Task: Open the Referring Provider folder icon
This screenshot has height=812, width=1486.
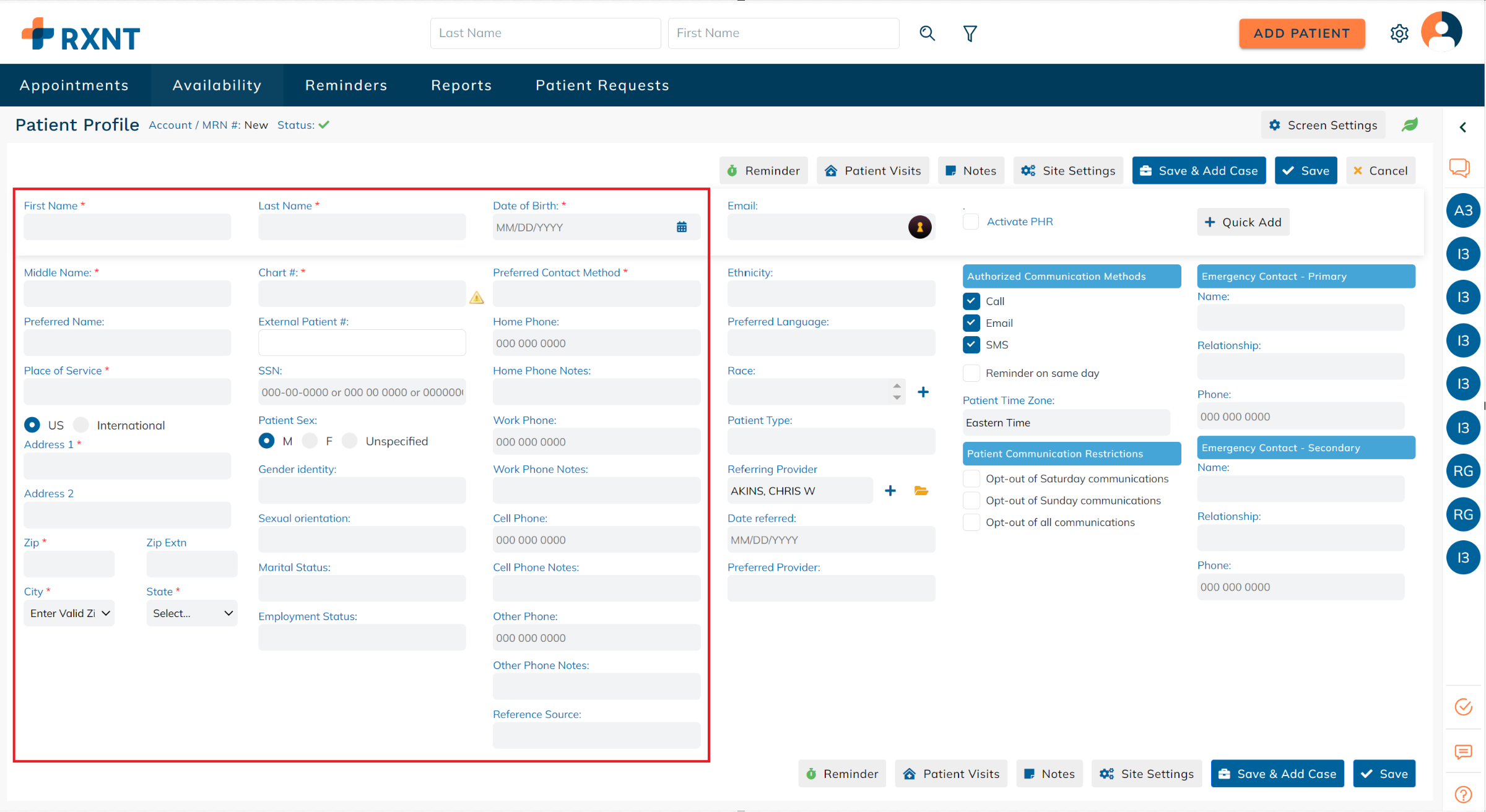Action: point(921,490)
